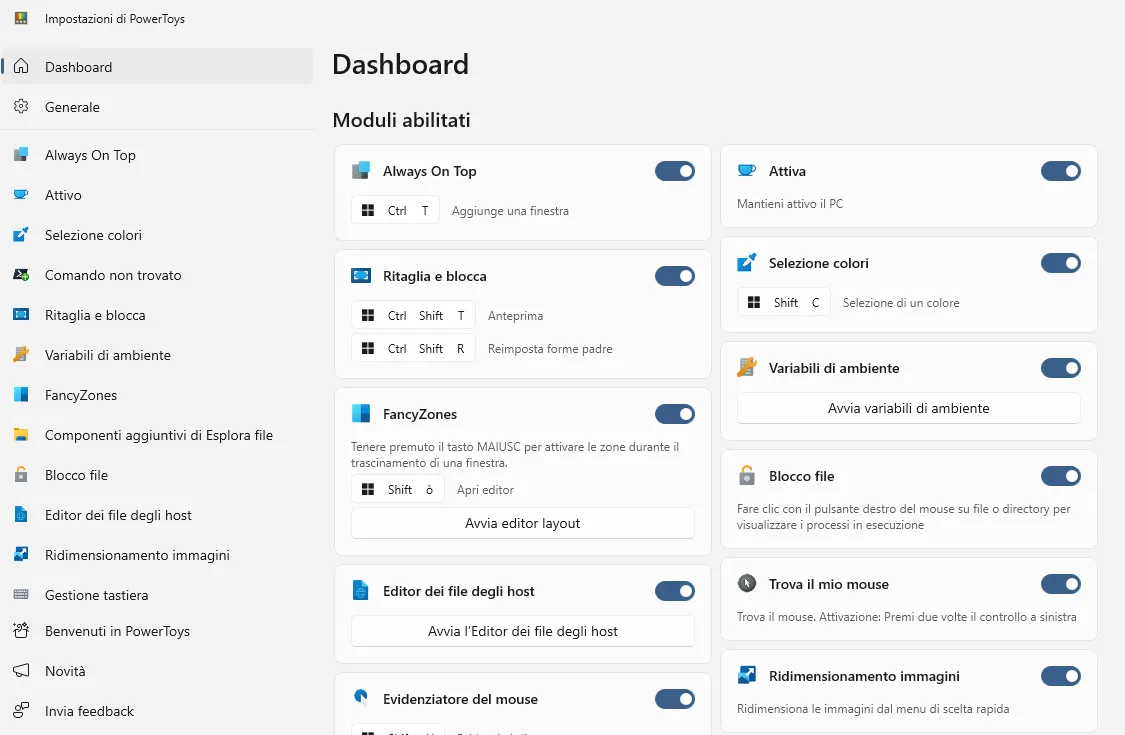Click the FancyZones Win Shift ò shortcut box
Image resolution: width=1125 pixels, height=735 pixels.
click(397, 490)
